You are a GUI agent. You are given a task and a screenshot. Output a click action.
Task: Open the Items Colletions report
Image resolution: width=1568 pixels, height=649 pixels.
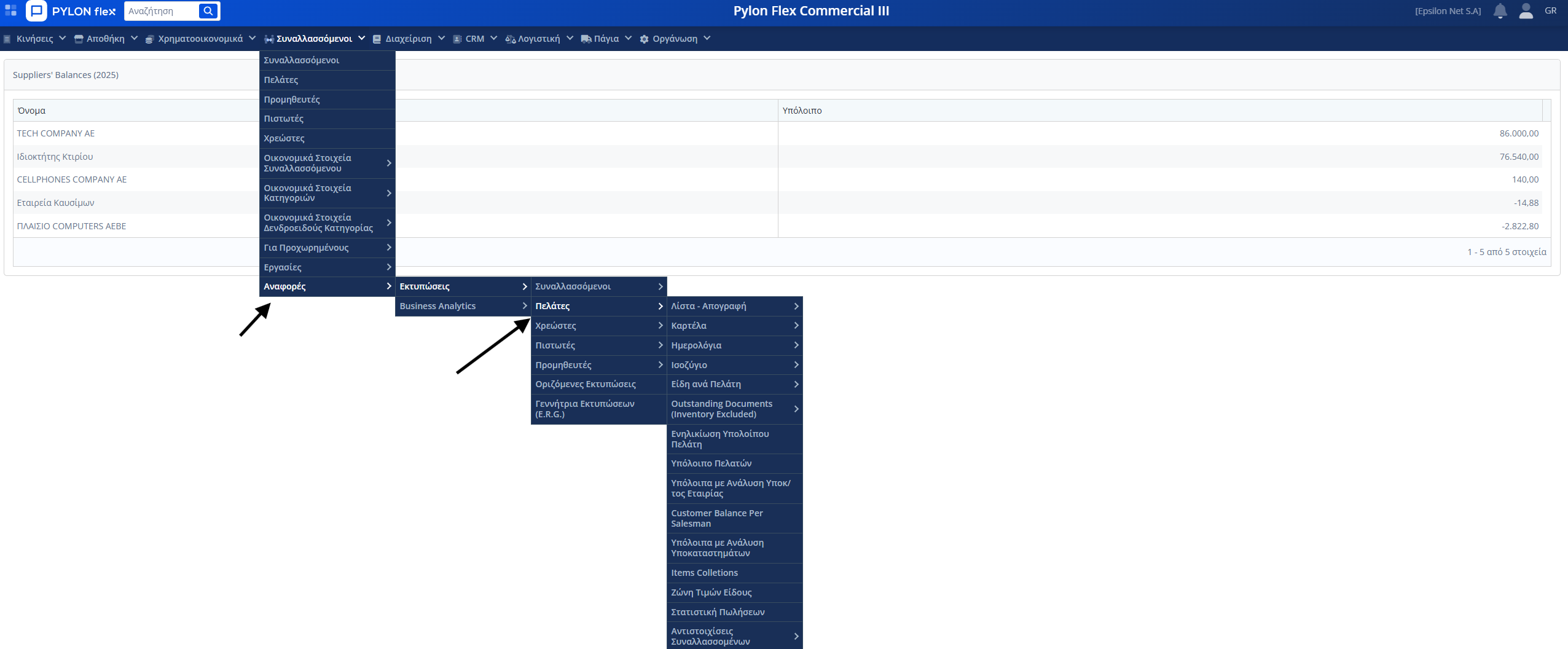coord(734,573)
